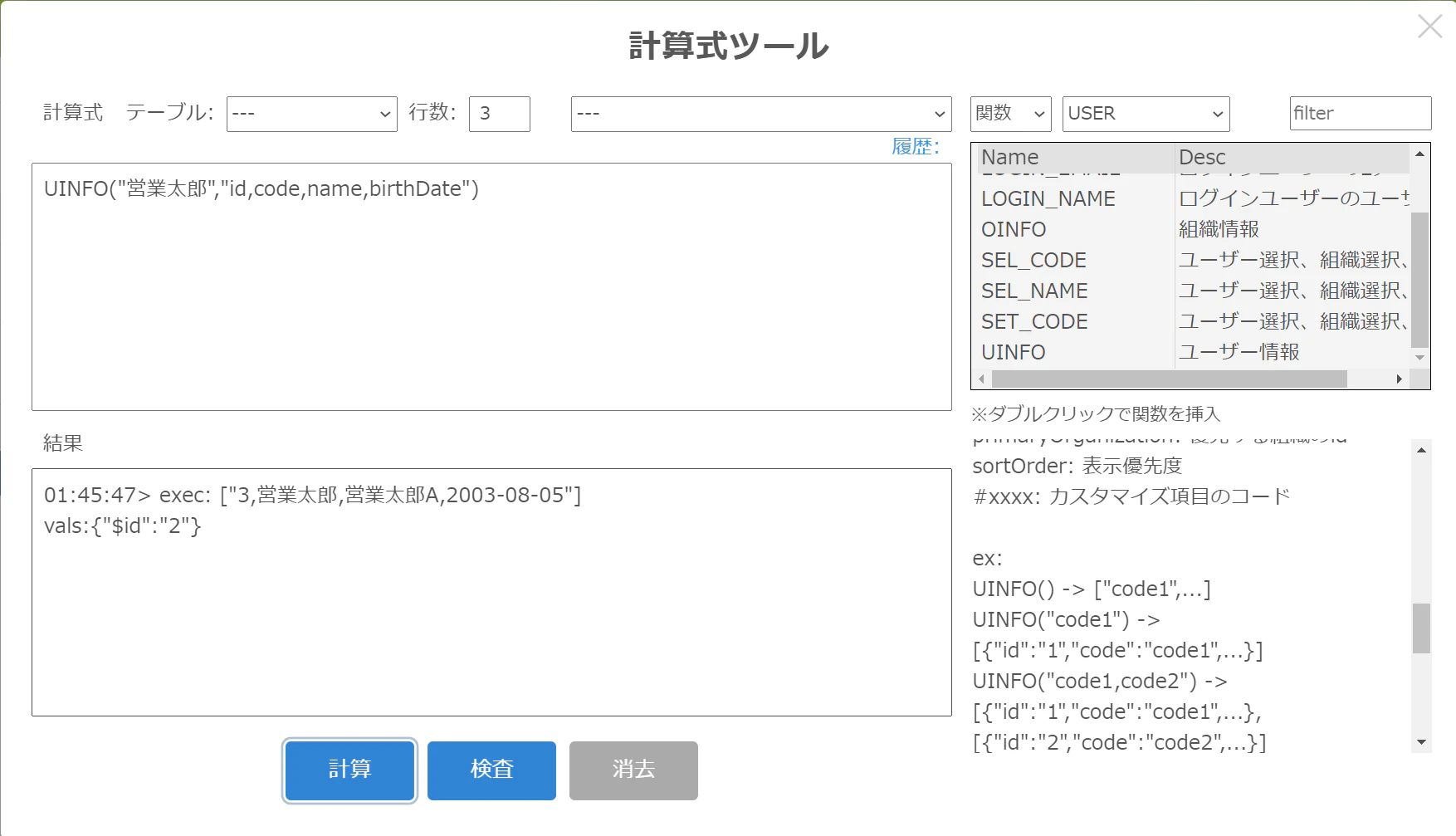The image size is (1456, 836).
Task: Select the UINFO function row
Action: tap(1194, 352)
